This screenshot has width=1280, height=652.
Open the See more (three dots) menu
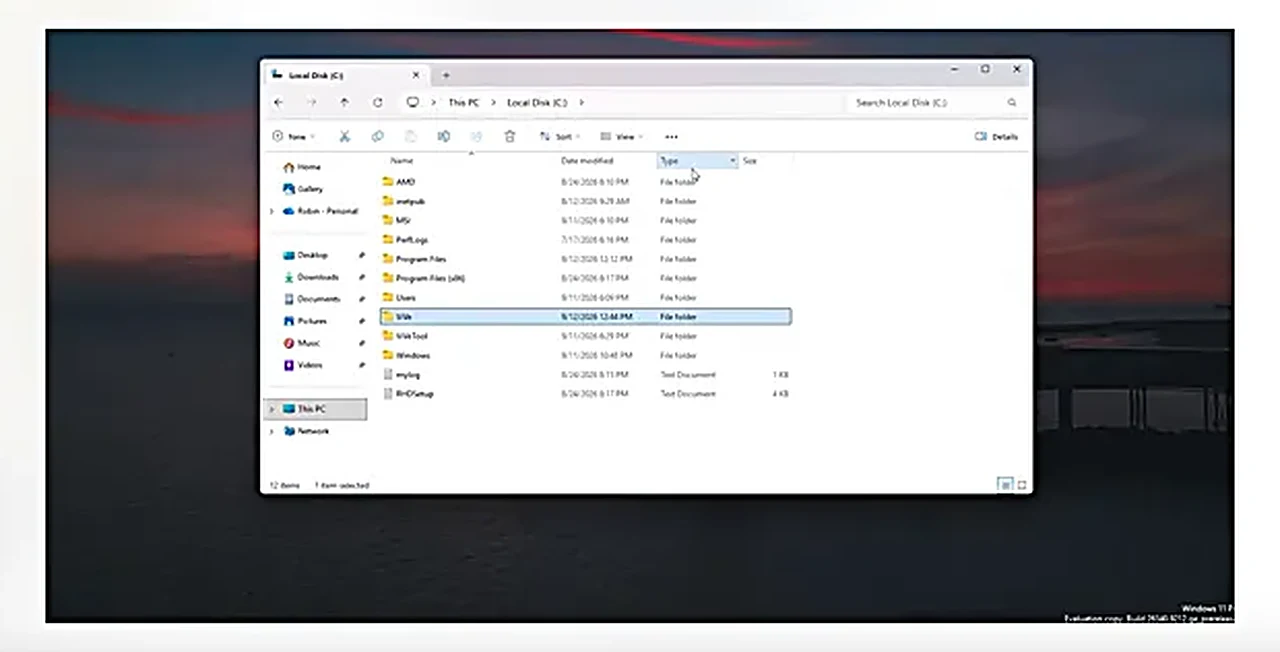671,137
